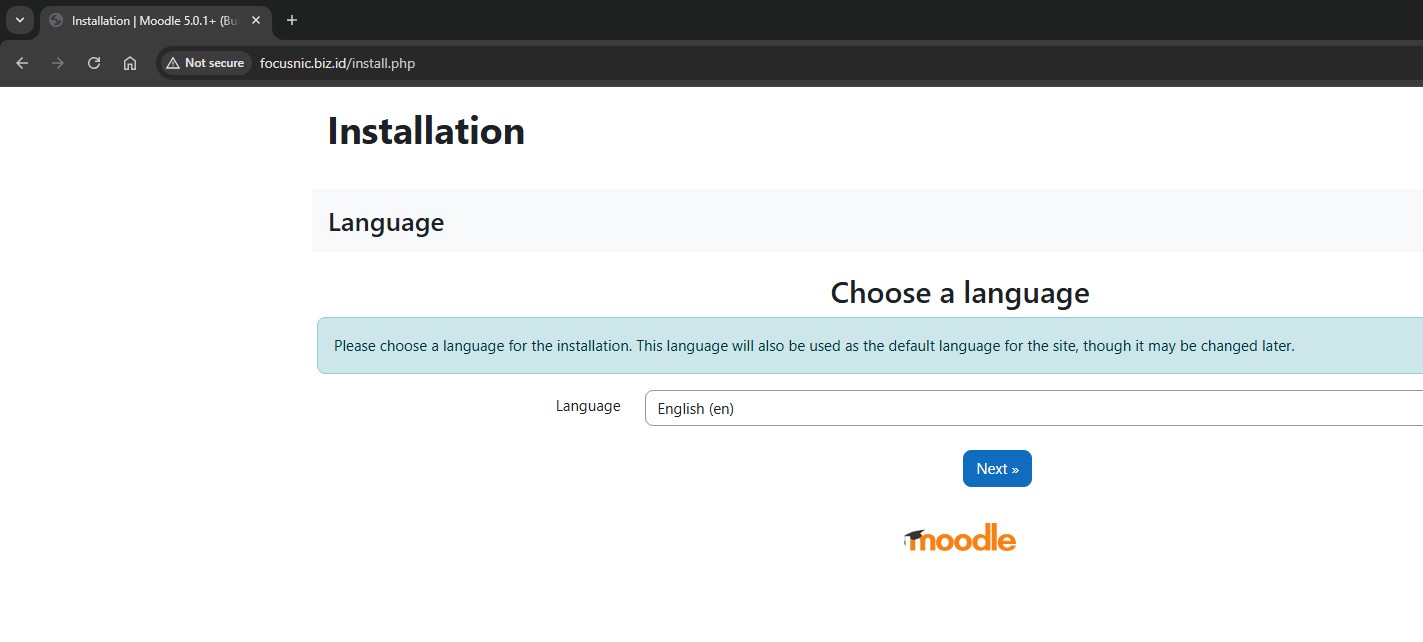Image resolution: width=1423 pixels, height=642 pixels.
Task: Click the globe favicon on the Moodle tab
Action: pyautogui.click(x=56, y=20)
